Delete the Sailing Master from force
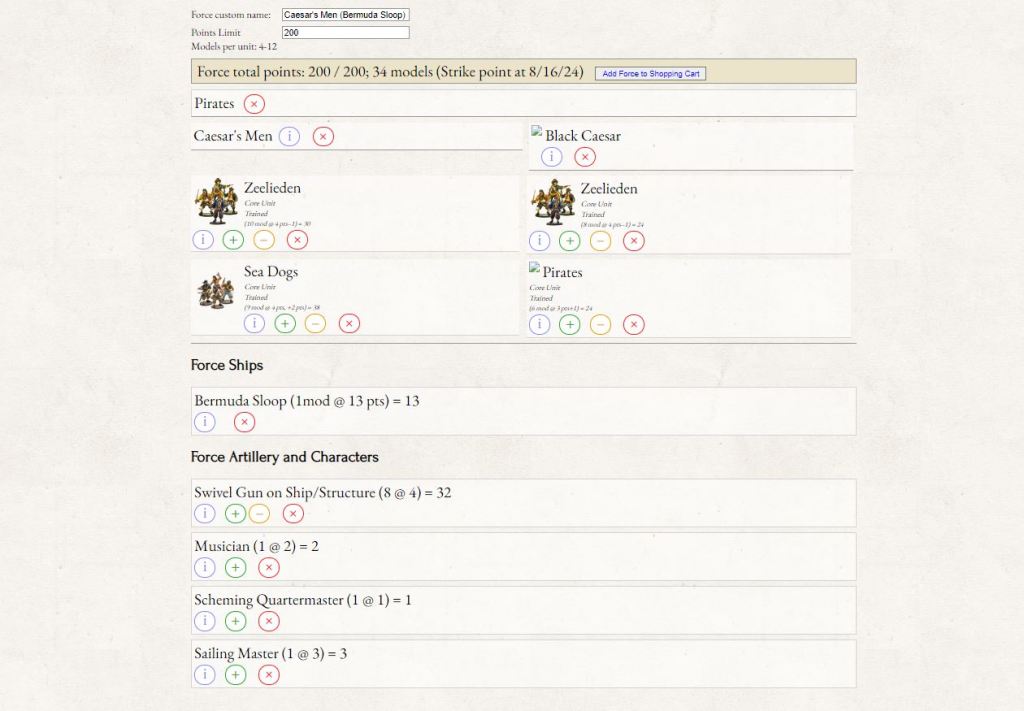This screenshot has width=1024, height=711. tap(268, 675)
